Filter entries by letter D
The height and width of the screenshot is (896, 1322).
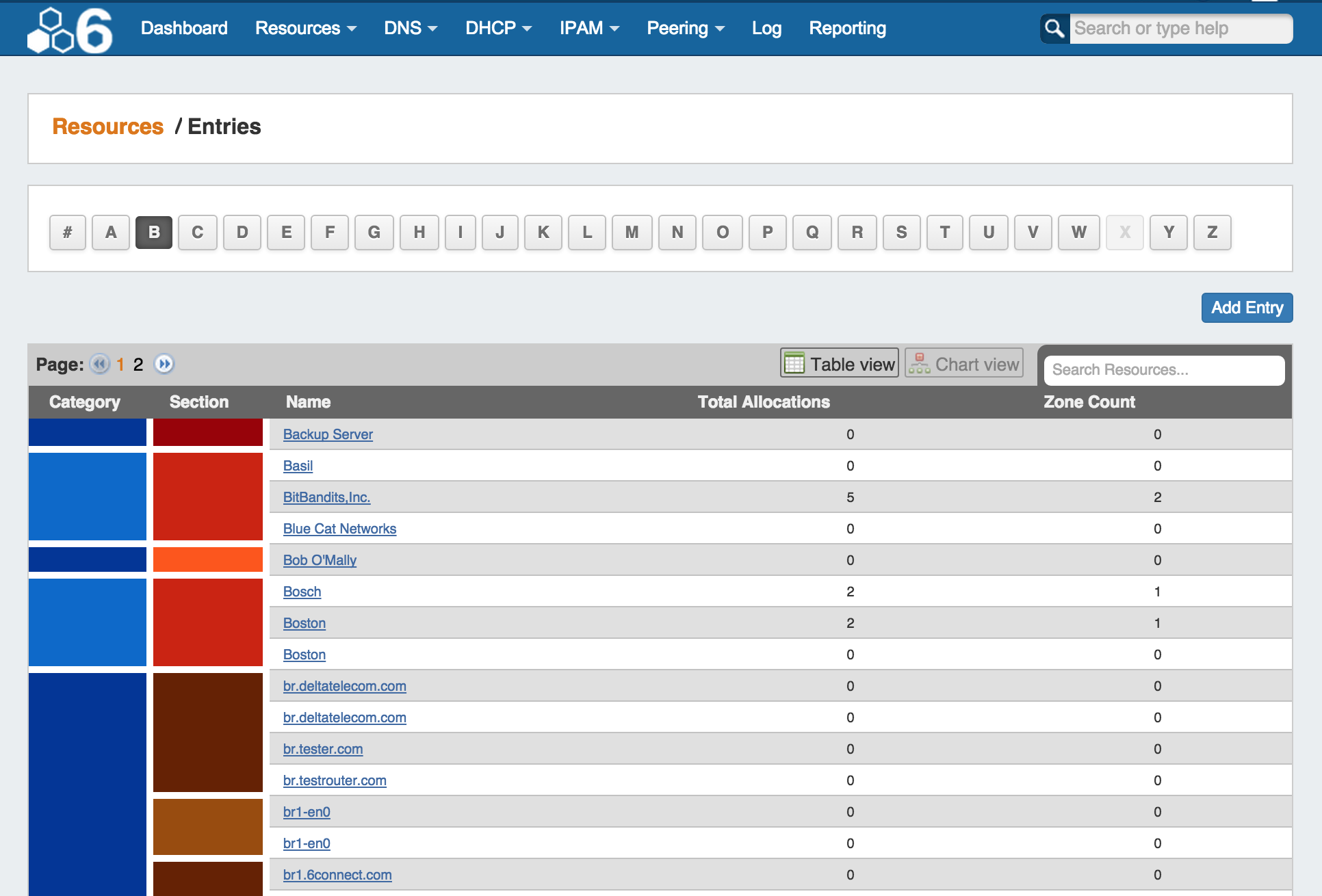[242, 233]
